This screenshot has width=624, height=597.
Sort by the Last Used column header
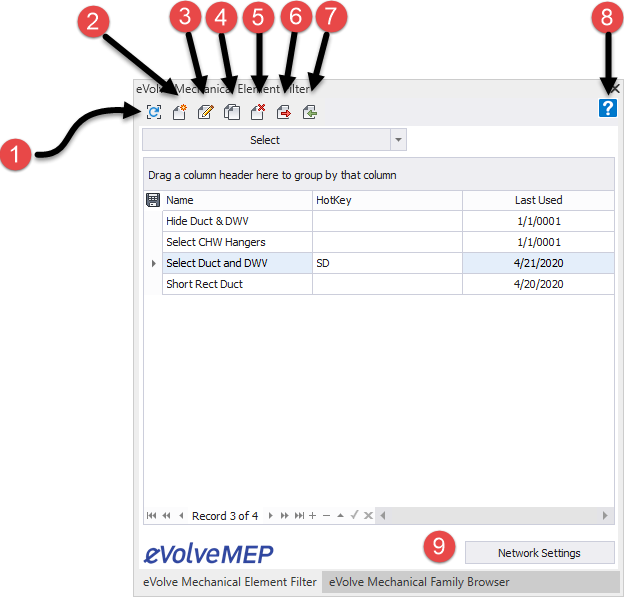pyautogui.click(x=538, y=200)
